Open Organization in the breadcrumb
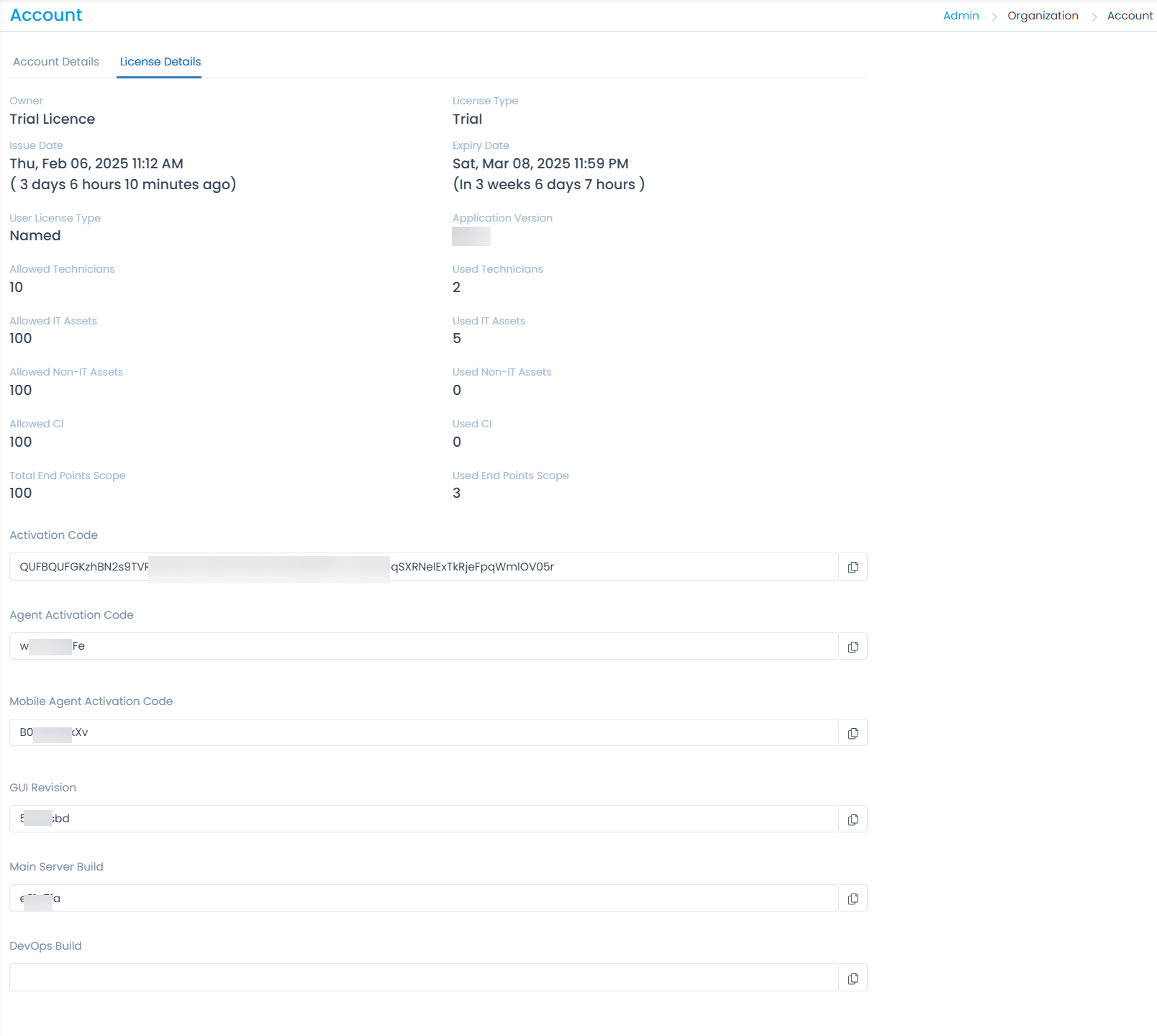Viewport: 1157px width, 1036px height. (1043, 16)
